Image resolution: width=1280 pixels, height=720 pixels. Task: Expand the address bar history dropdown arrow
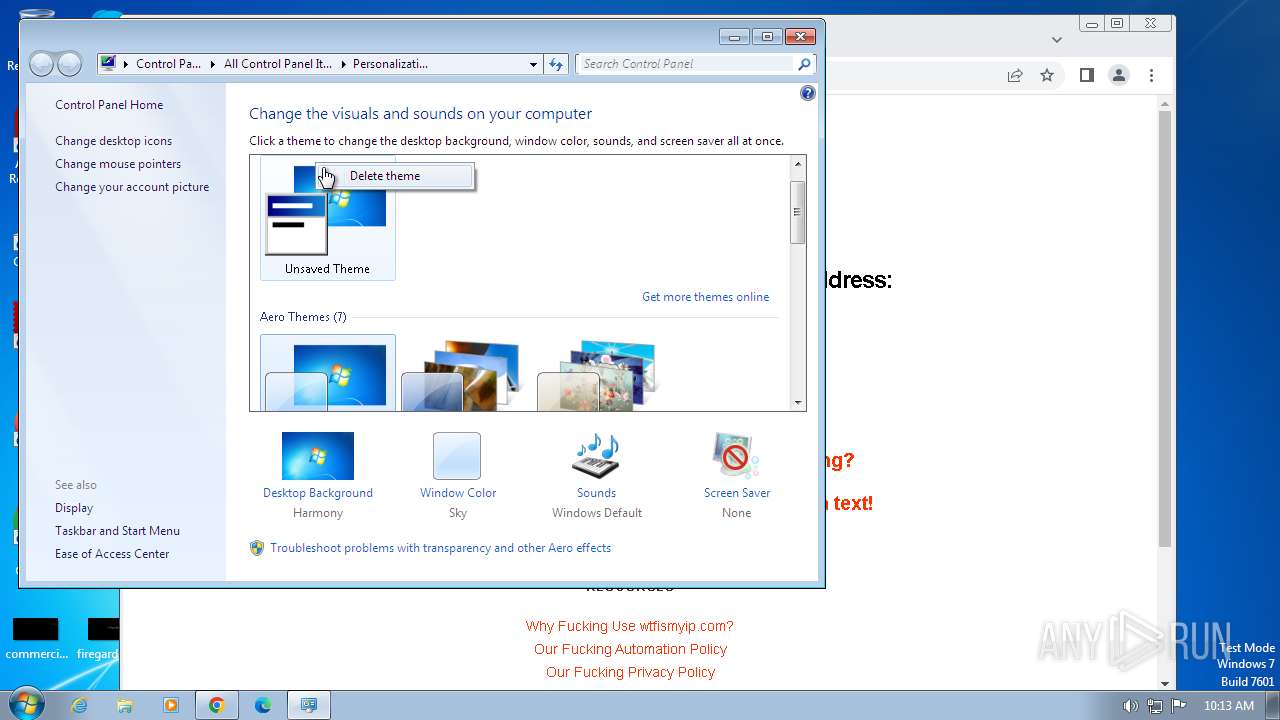pyautogui.click(x=533, y=64)
